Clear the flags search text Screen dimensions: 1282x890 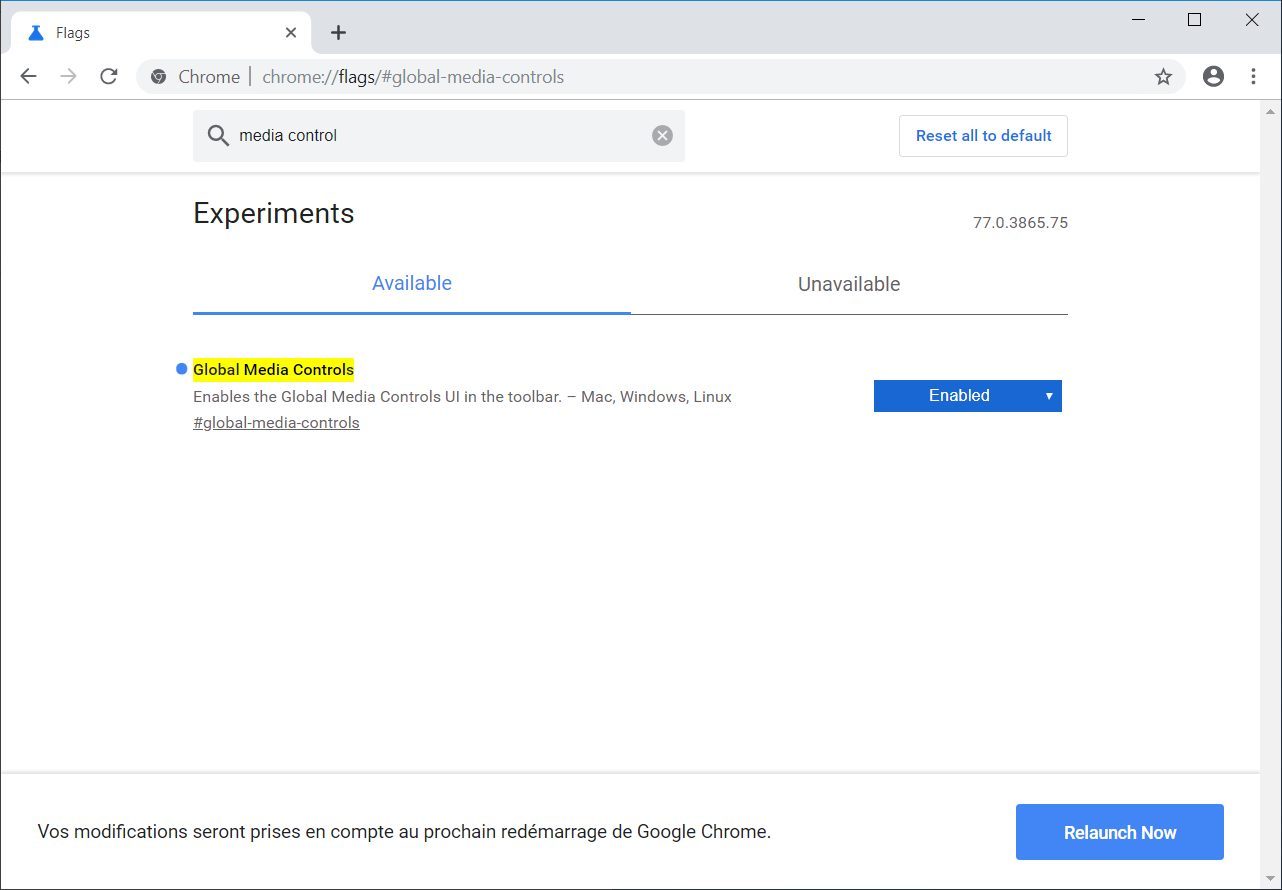[x=662, y=136]
